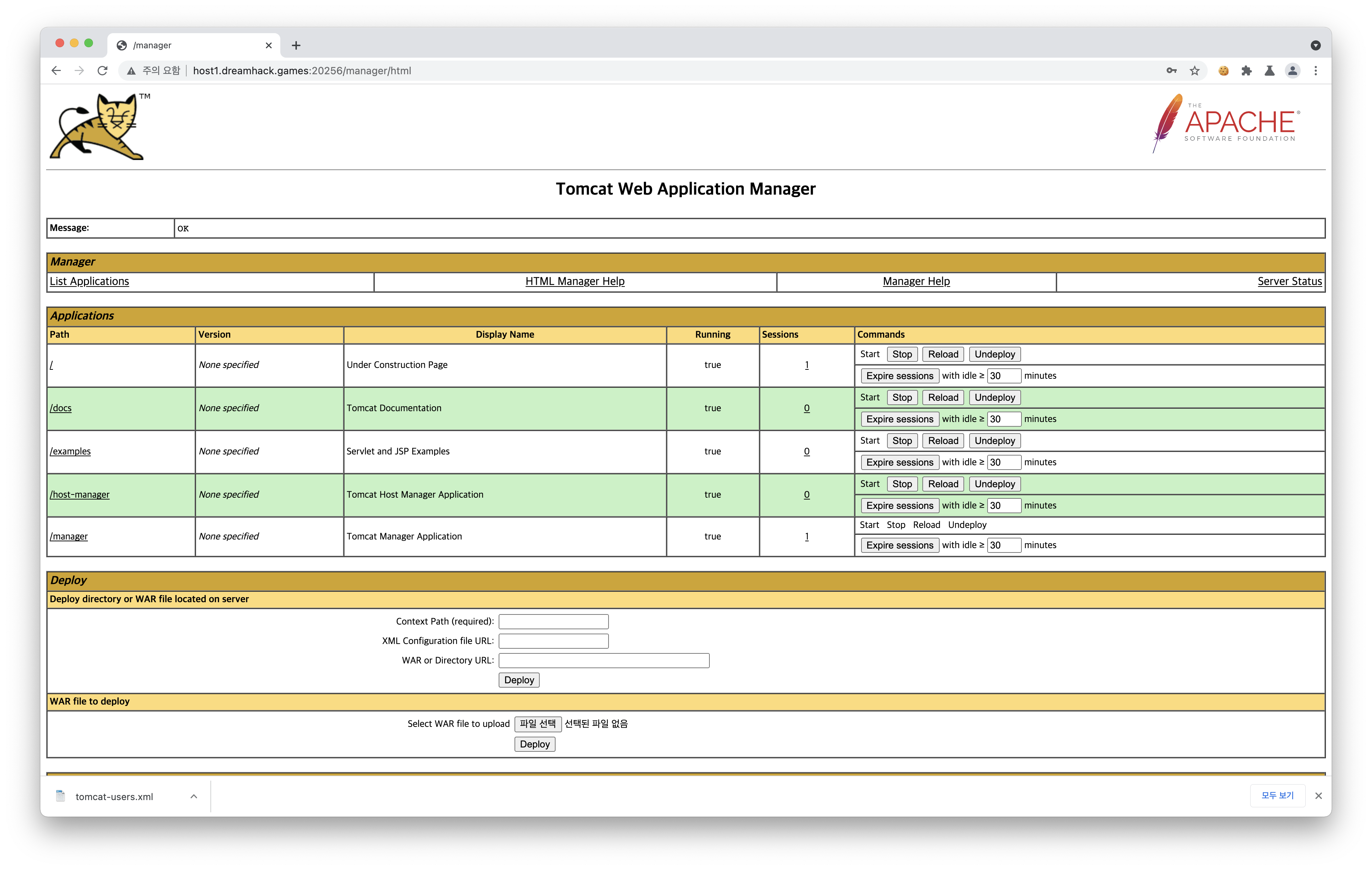Click the browser reload icon
The width and height of the screenshot is (1372, 870).
(x=103, y=71)
